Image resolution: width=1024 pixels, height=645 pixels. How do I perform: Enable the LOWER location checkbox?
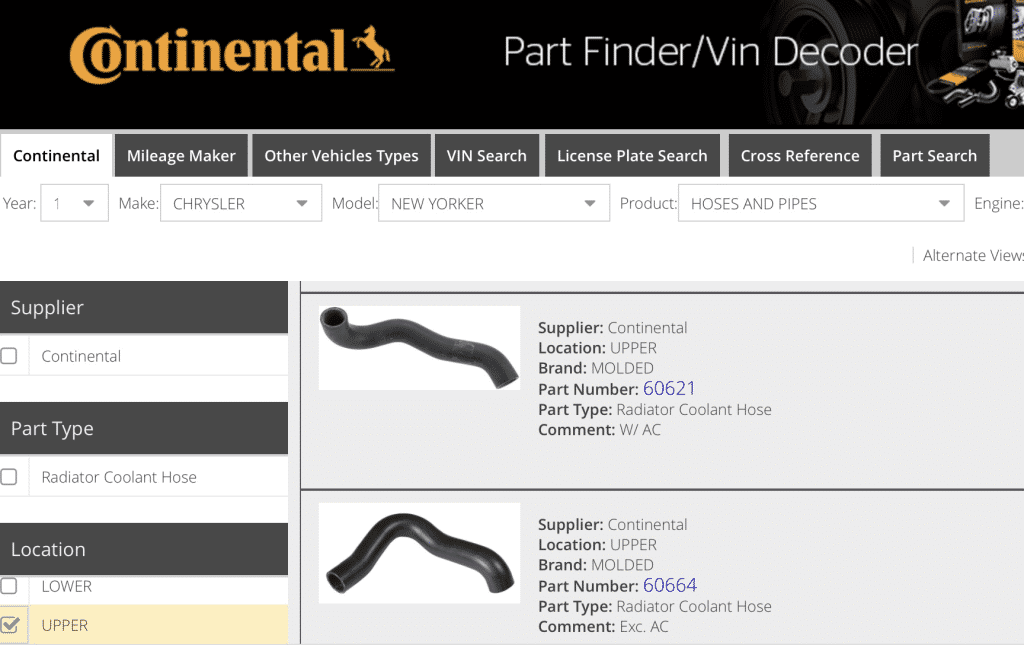(x=9, y=586)
